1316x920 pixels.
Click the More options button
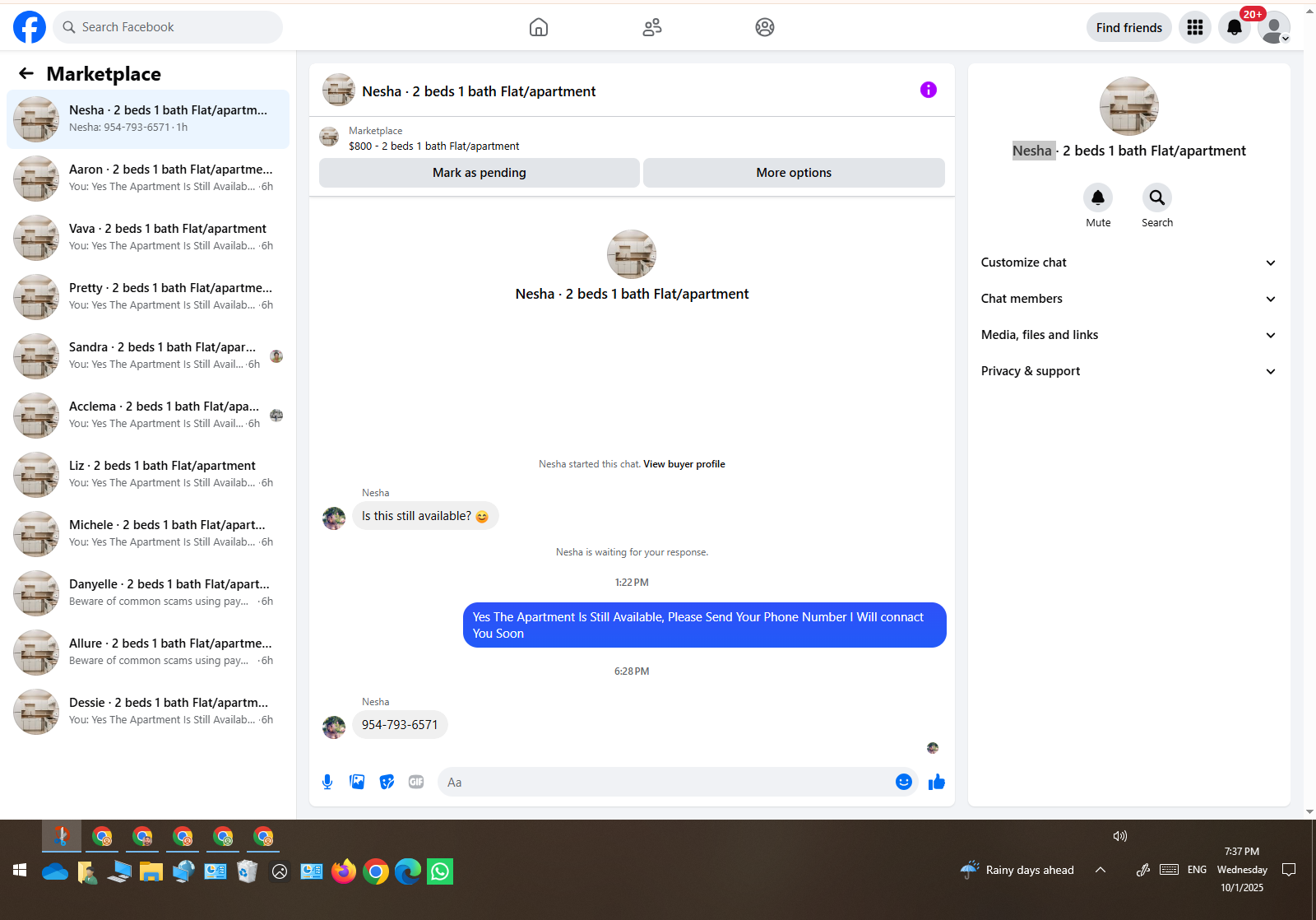point(794,173)
